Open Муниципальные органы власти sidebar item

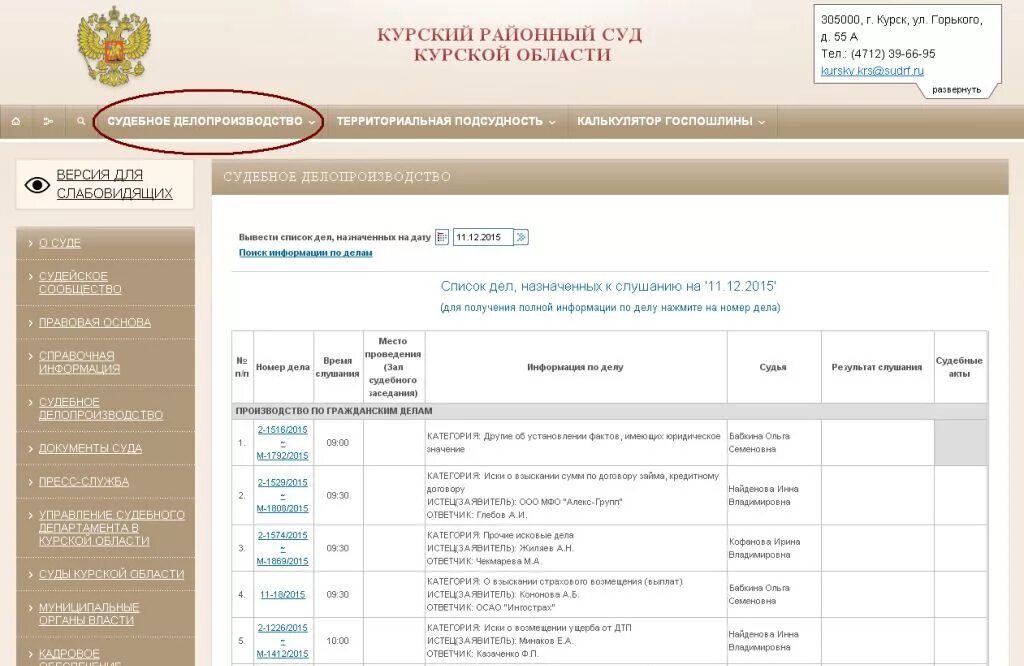[x=89, y=614]
